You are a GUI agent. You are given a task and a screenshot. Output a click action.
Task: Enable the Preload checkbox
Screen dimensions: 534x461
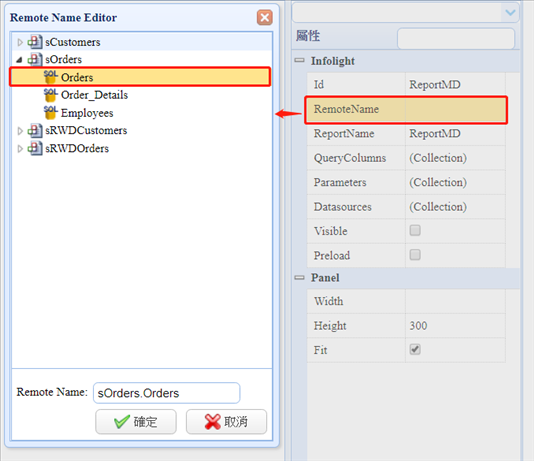(415, 255)
